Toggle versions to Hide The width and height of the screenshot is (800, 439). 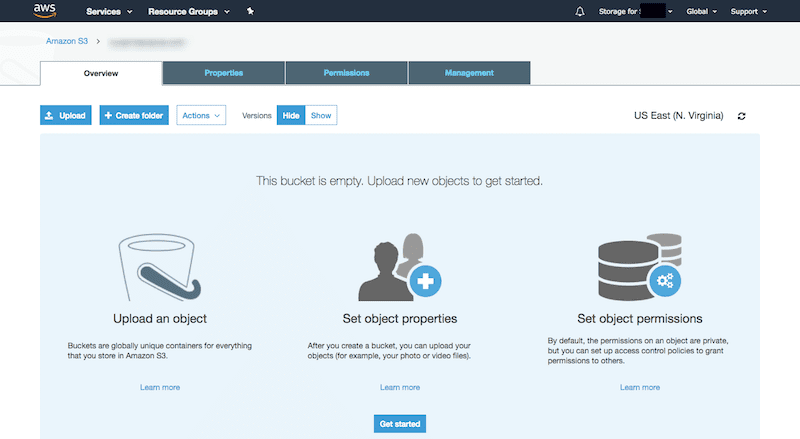tap(290, 116)
